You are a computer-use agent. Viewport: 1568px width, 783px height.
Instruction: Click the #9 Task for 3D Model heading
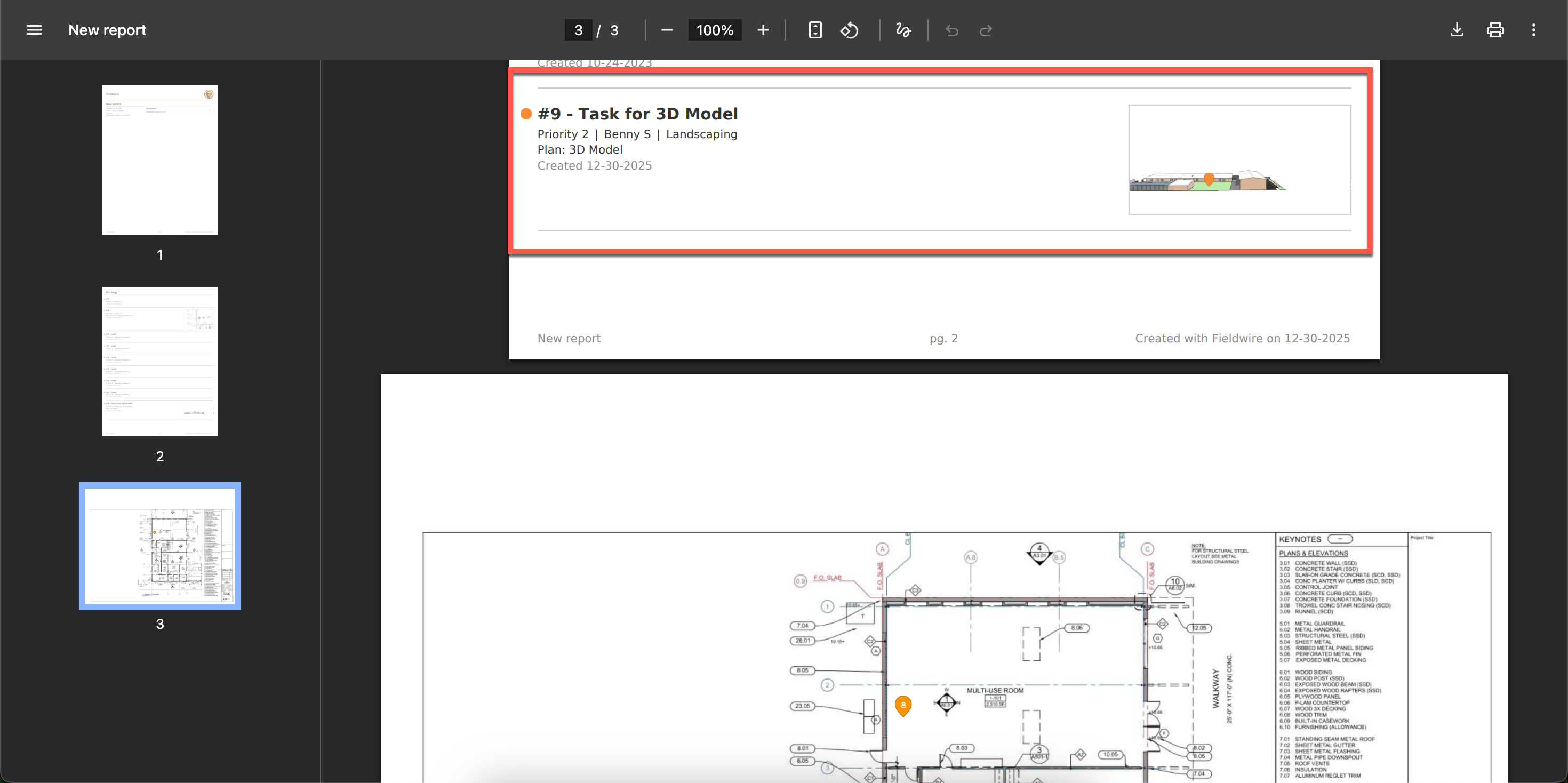pyautogui.click(x=637, y=114)
